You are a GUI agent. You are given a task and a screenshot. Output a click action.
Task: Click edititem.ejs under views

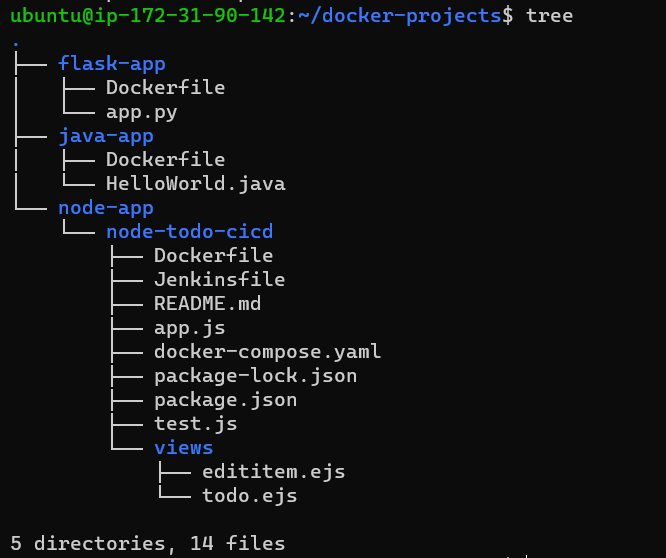(x=274, y=472)
